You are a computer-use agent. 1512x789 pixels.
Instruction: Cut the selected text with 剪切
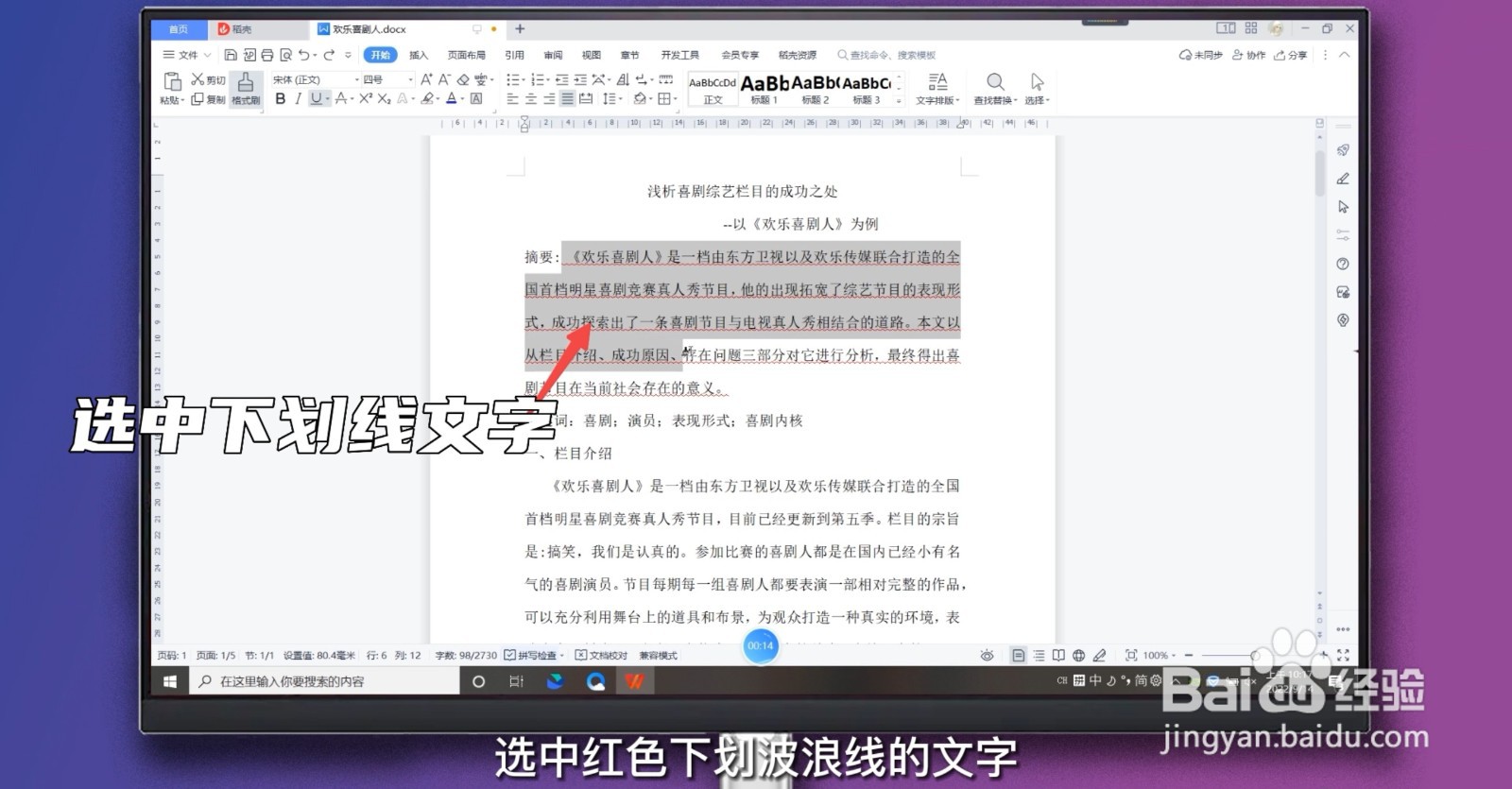coord(208,79)
